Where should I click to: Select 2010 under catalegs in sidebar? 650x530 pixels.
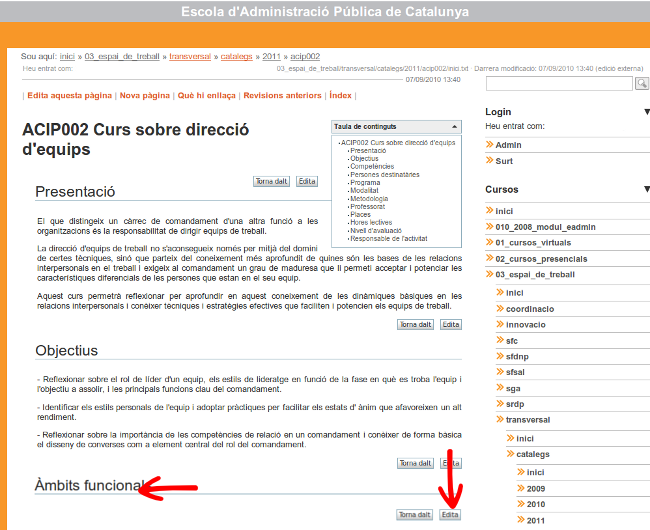[x=536, y=504]
